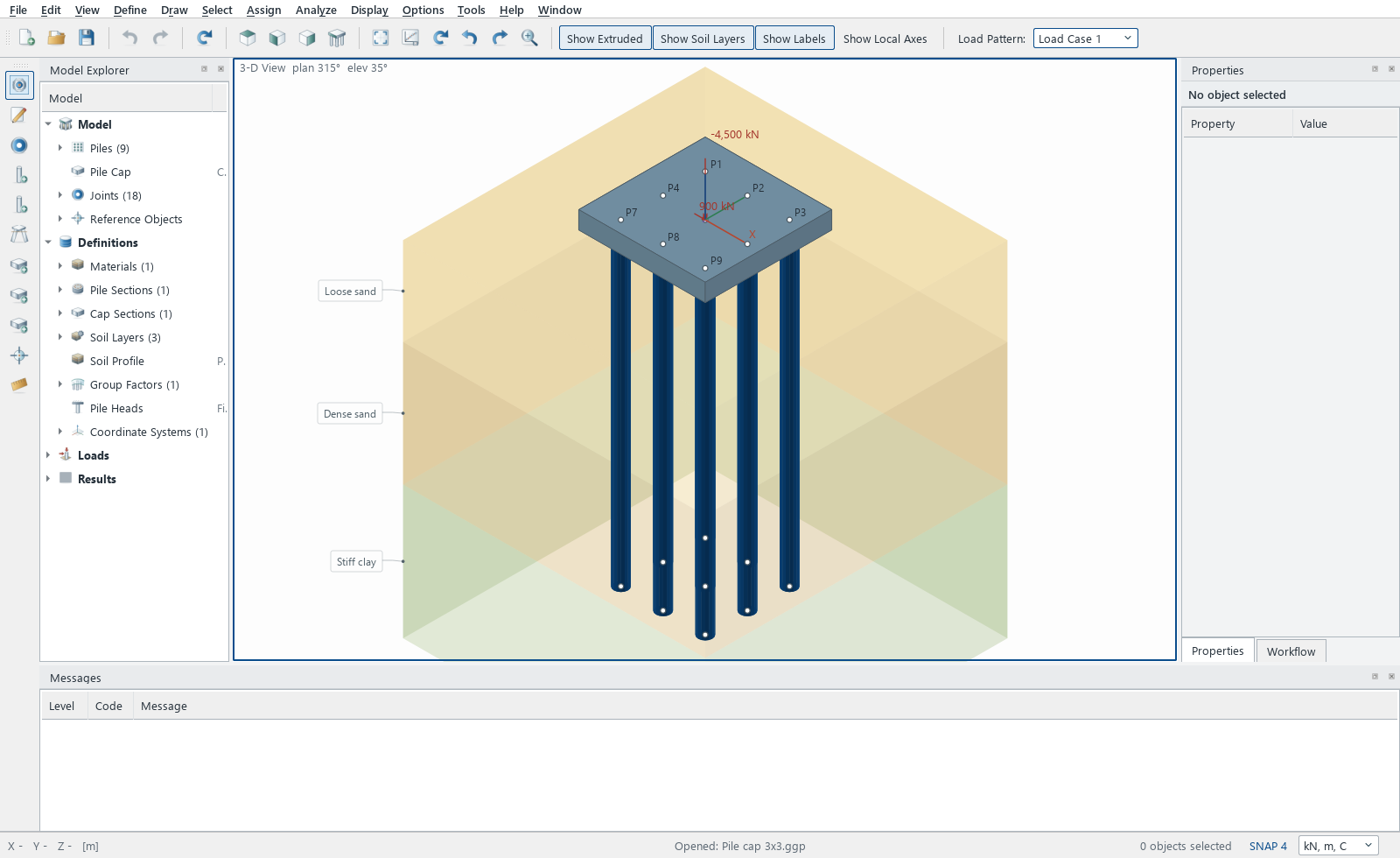
Task: Expand the Loads tree node
Action: pyautogui.click(x=48, y=455)
